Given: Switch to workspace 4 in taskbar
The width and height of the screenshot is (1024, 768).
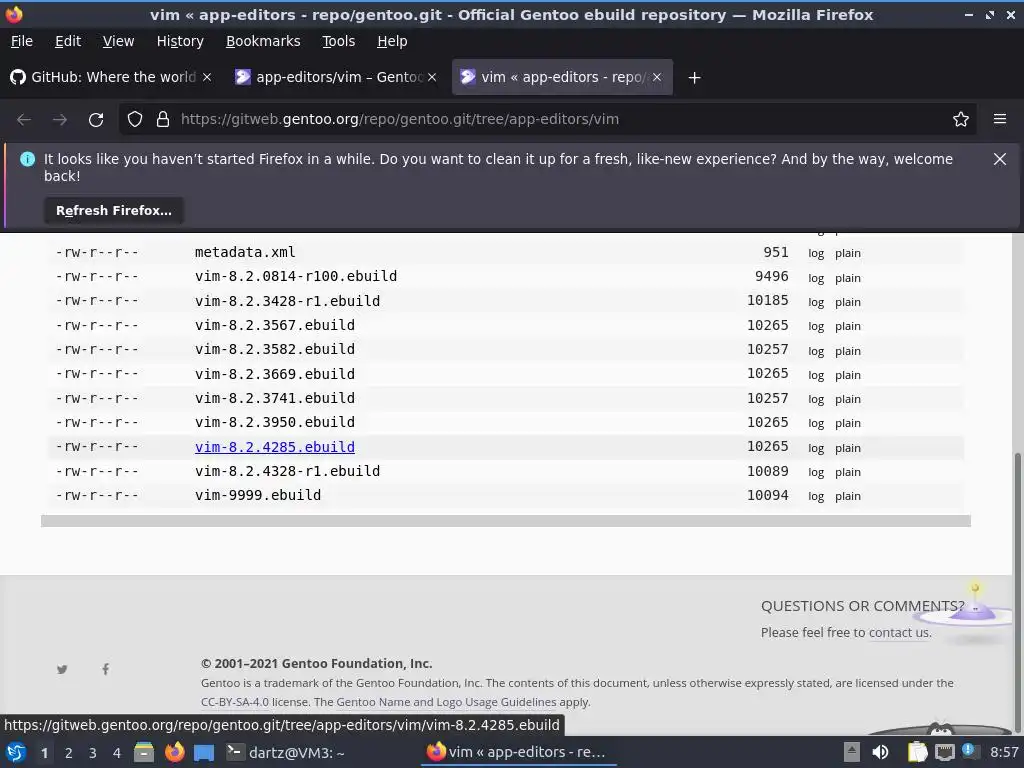Looking at the screenshot, I should coord(117,753).
